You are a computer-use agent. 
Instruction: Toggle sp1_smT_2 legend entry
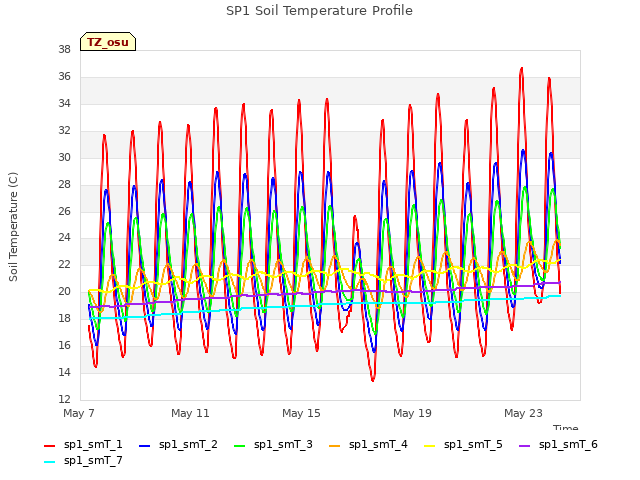coord(178,444)
